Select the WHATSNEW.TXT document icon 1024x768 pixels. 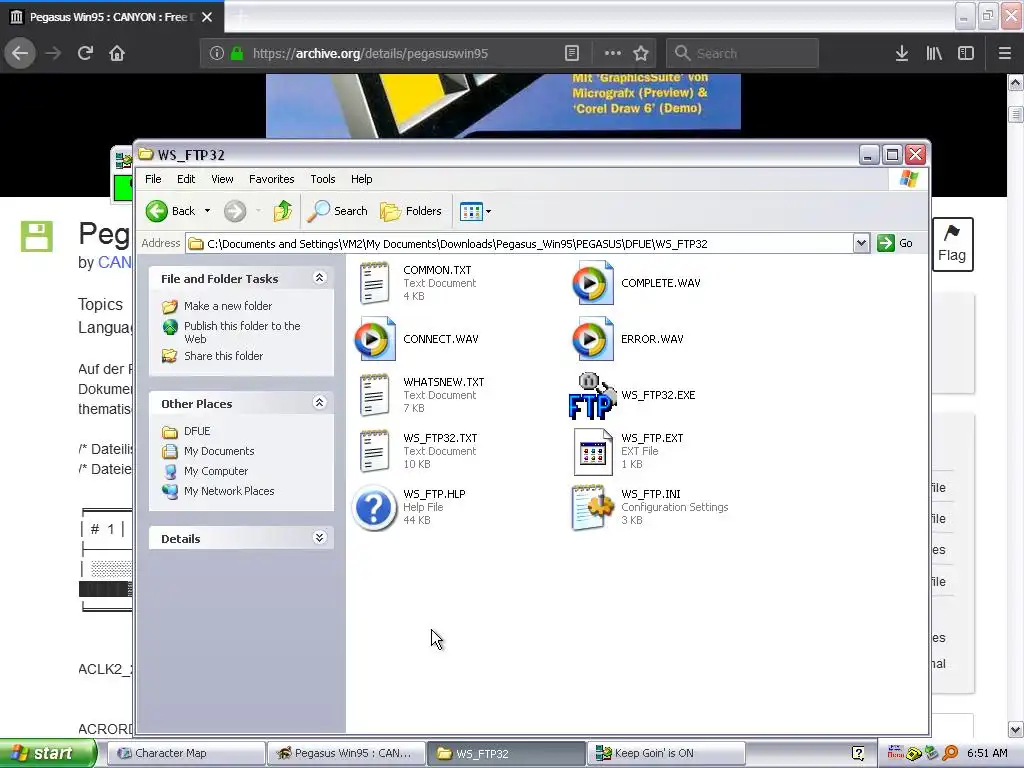(x=374, y=395)
